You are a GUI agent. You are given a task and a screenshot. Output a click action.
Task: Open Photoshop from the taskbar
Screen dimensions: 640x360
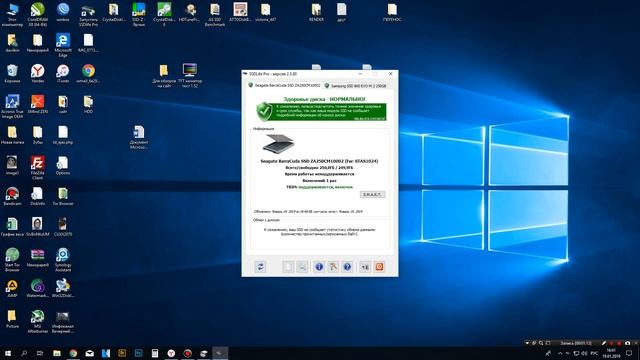click(x=138, y=353)
